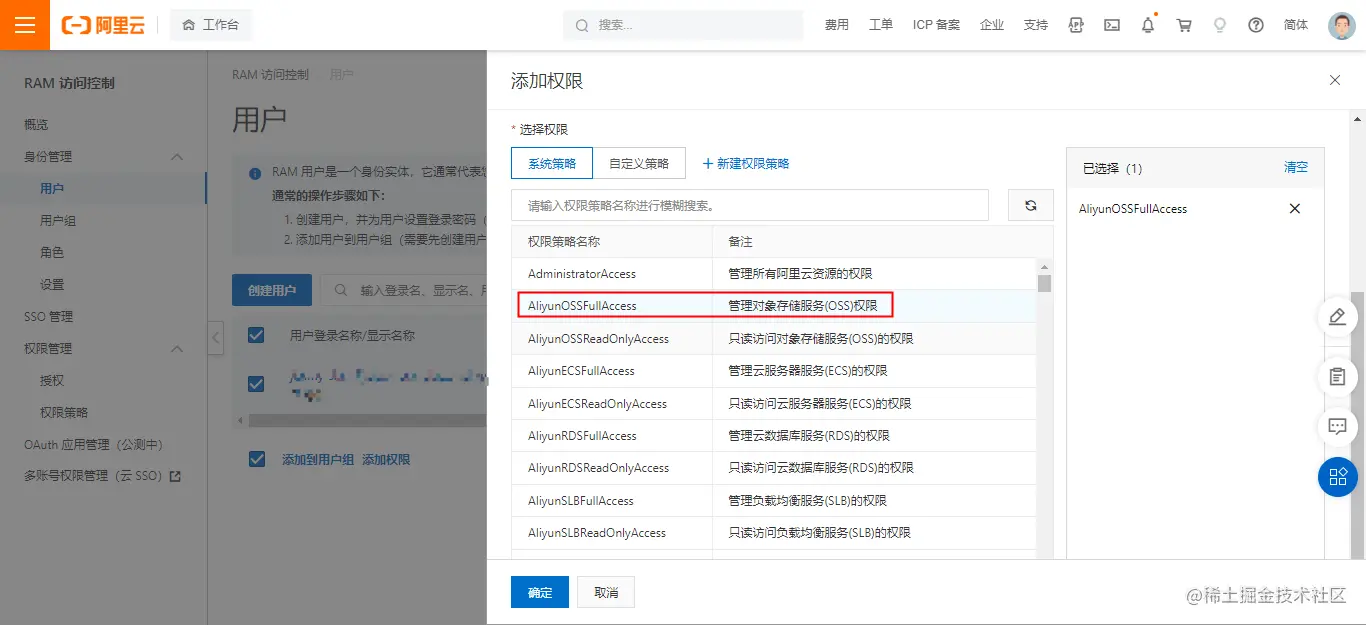Image resolution: width=1366 pixels, height=625 pixels.
Task: Click the Alibaba Cloud logo
Action: point(103,25)
